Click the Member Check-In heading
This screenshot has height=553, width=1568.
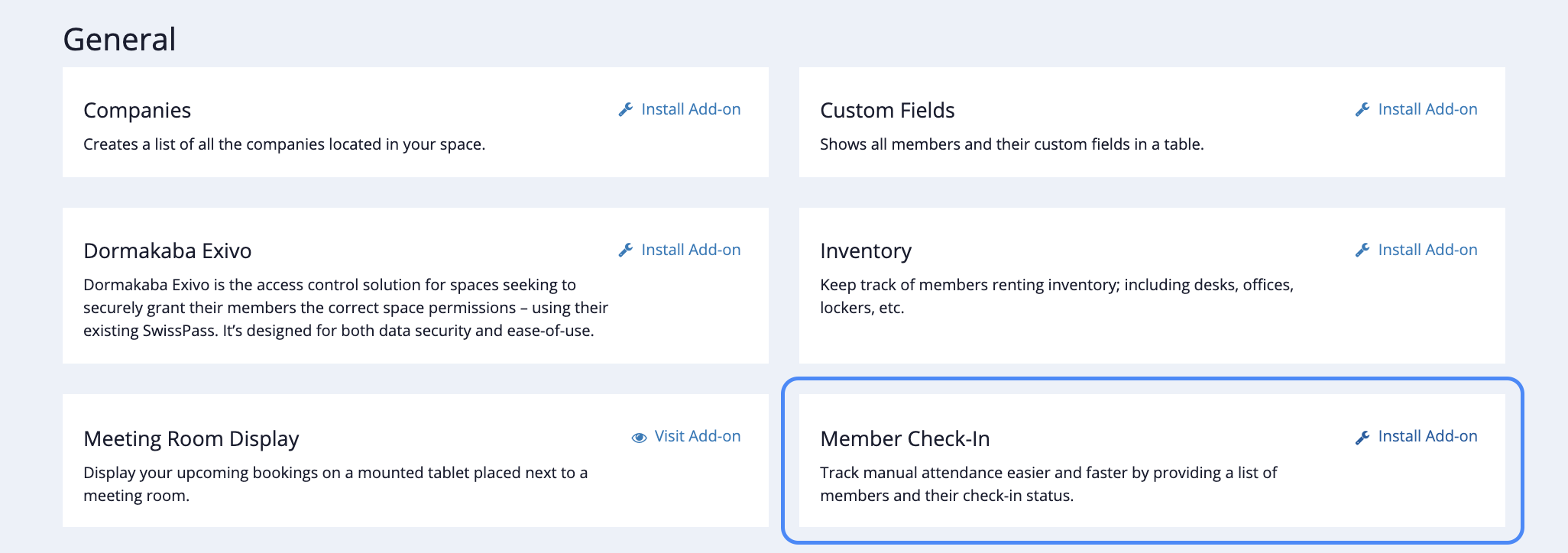click(905, 439)
